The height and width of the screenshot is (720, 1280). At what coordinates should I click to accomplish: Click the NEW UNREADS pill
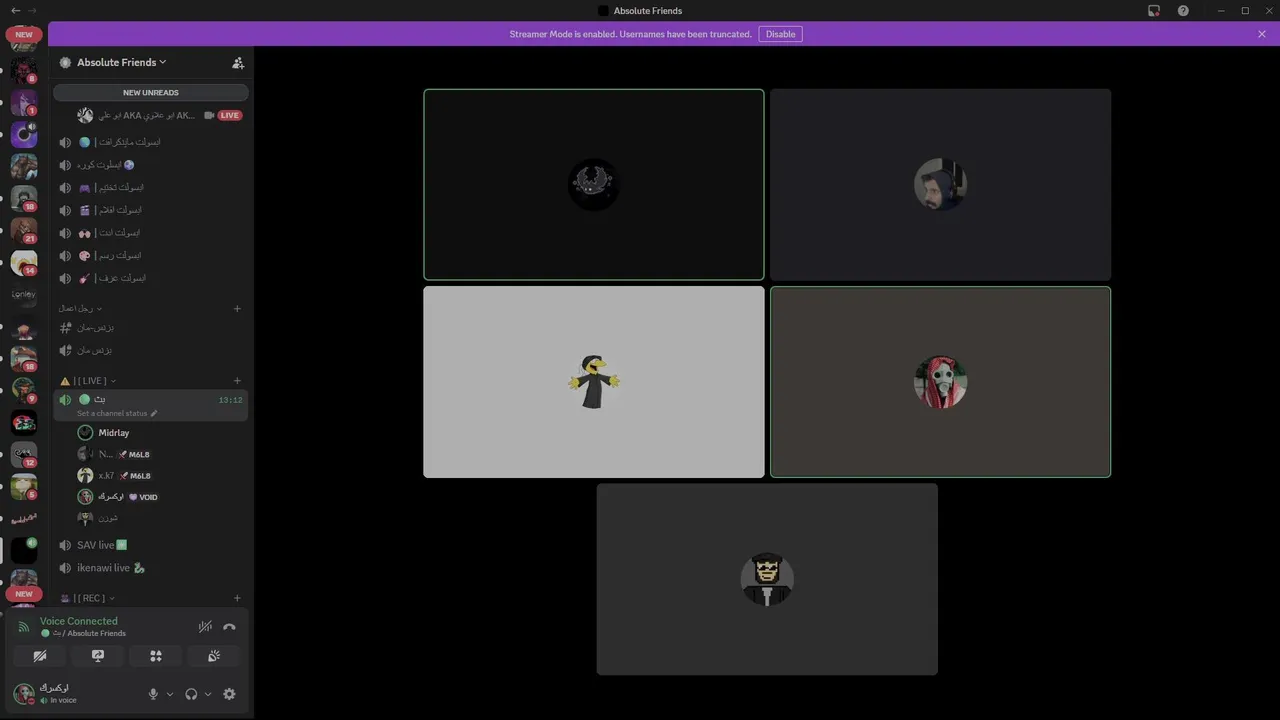(x=151, y=92)
